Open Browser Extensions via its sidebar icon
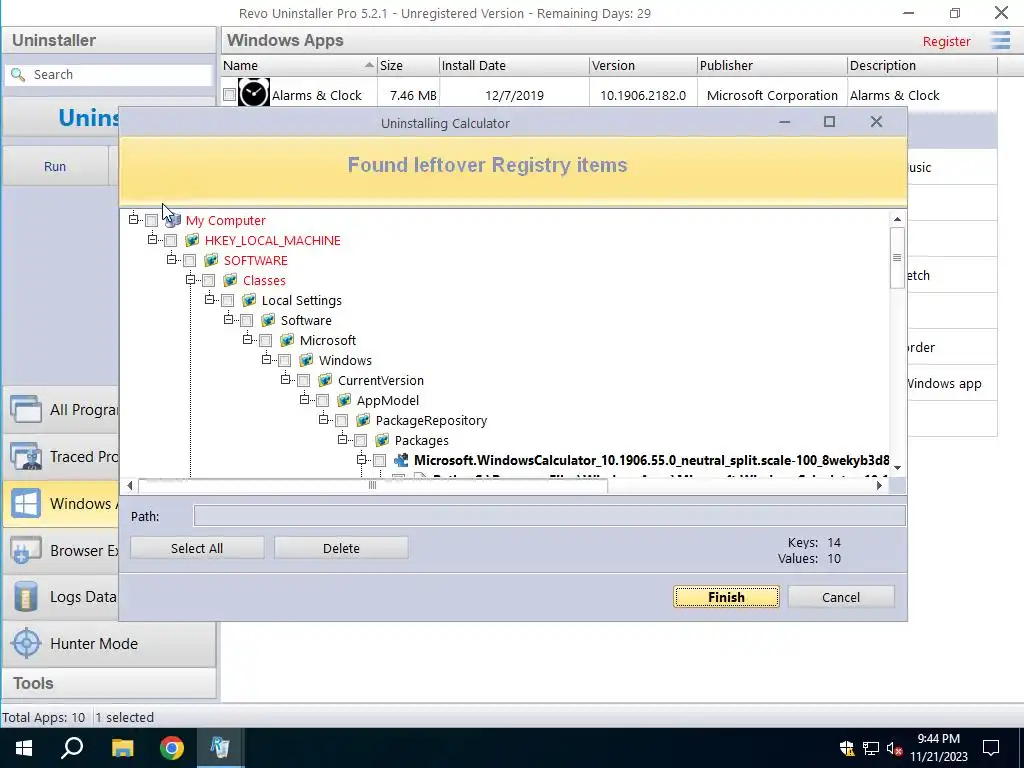 tap(25, 551)
